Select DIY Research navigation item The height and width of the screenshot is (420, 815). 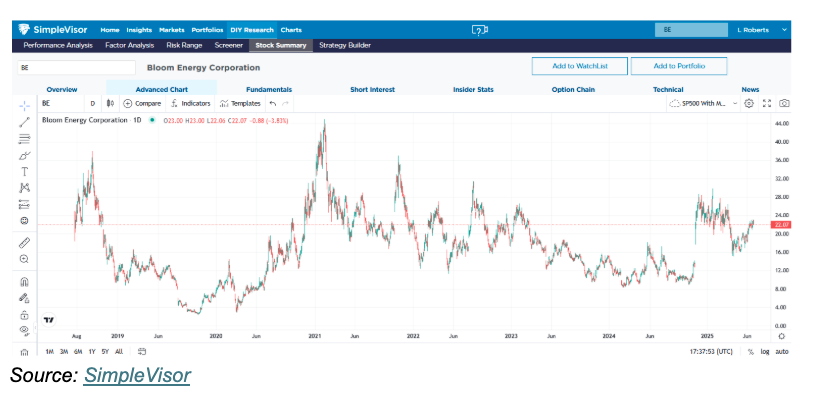pos(252,30)
